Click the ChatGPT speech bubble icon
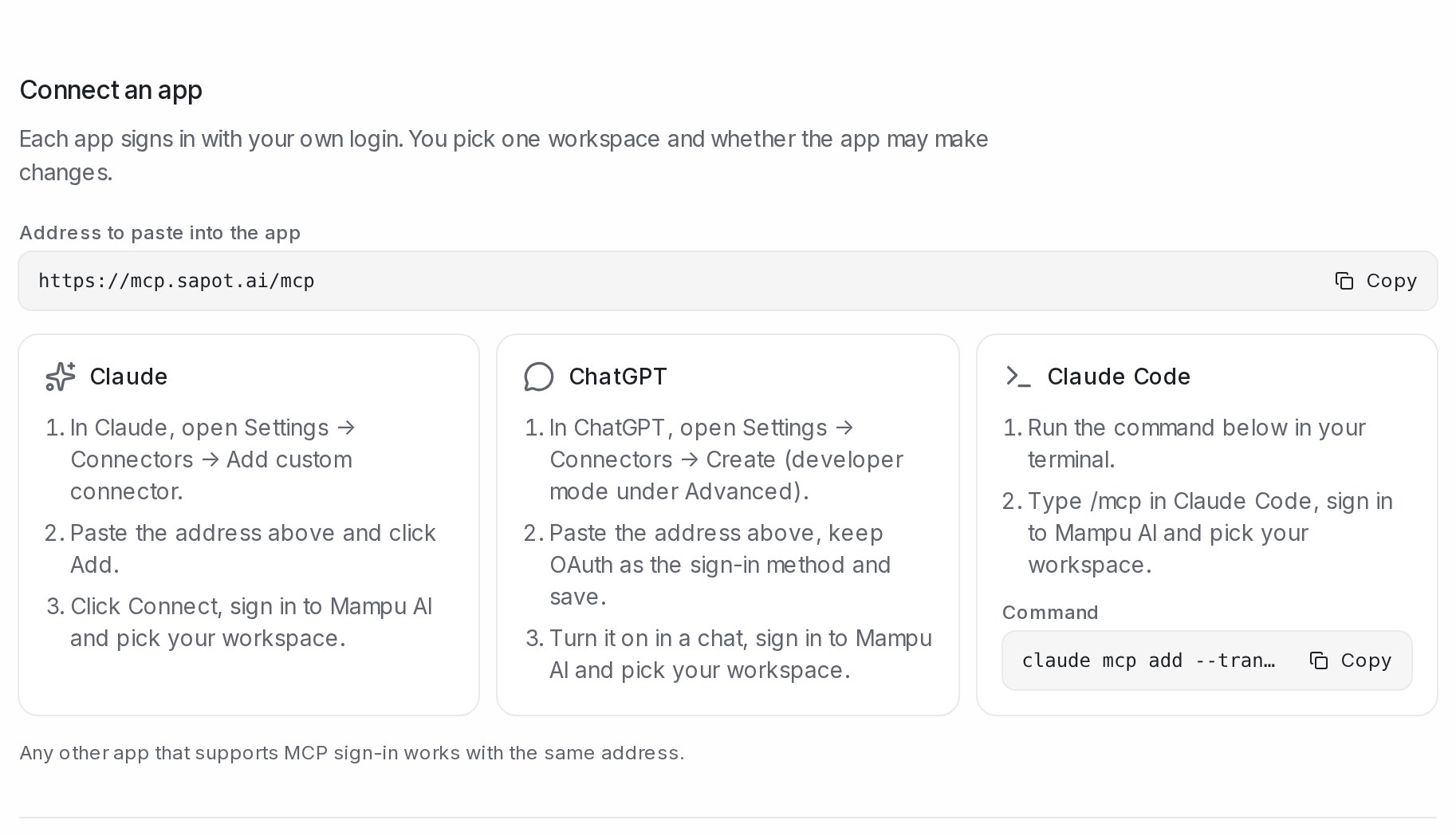The image size is (1456, 836). (x=539, y=377)
